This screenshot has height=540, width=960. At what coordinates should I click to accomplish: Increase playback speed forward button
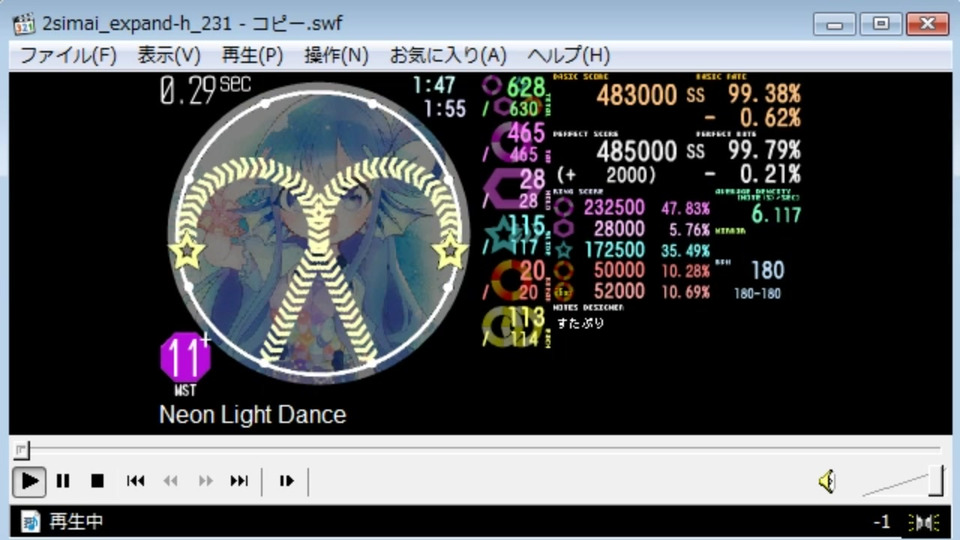point(206,481)
